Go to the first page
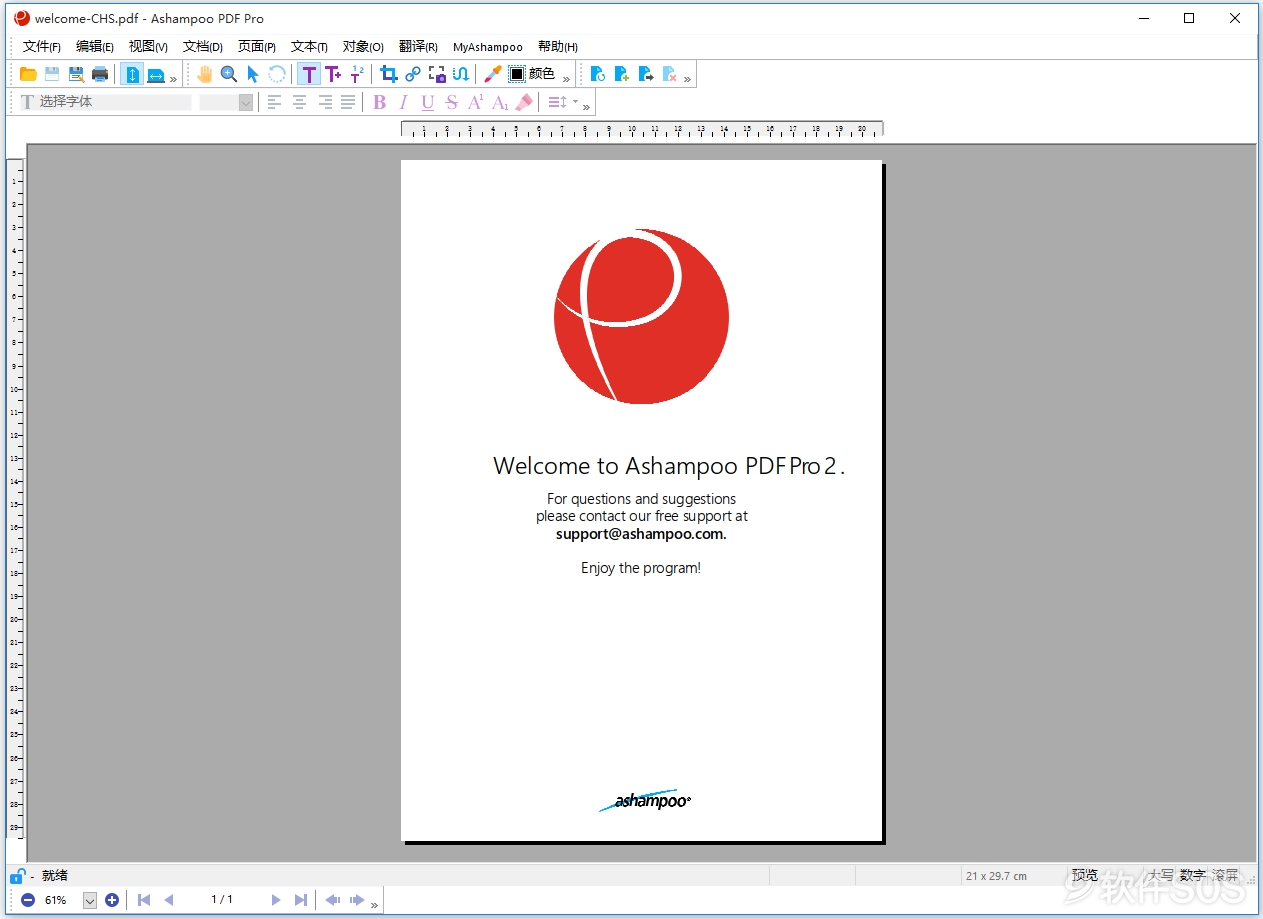The width and height of the screenshot is (1263, 919). pos(144,900)
